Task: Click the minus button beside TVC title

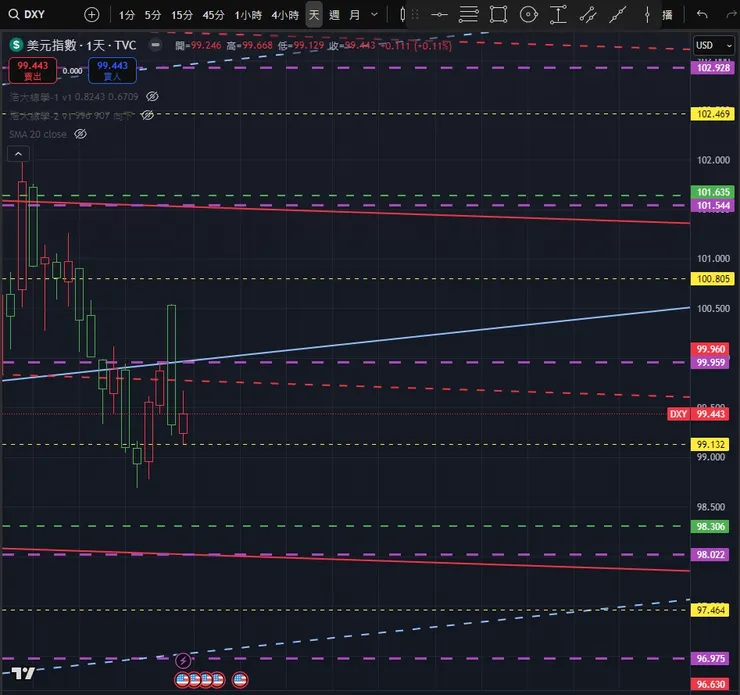Action: point(155,45)
